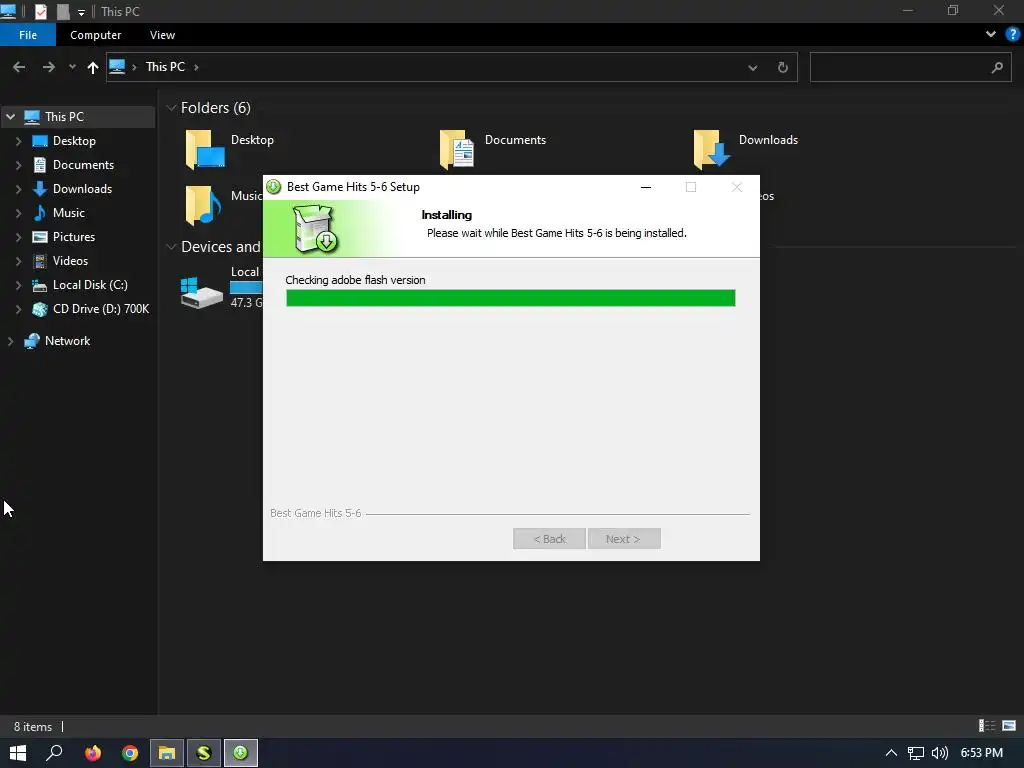Click the File Explorer taskbar button
This screenshot has height=768, width=1024.
tap(167, 753)
